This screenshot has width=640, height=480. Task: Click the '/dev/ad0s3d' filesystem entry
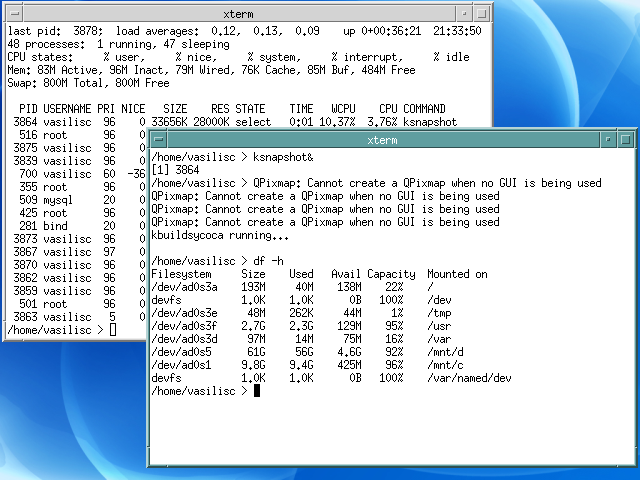[184, 339]
